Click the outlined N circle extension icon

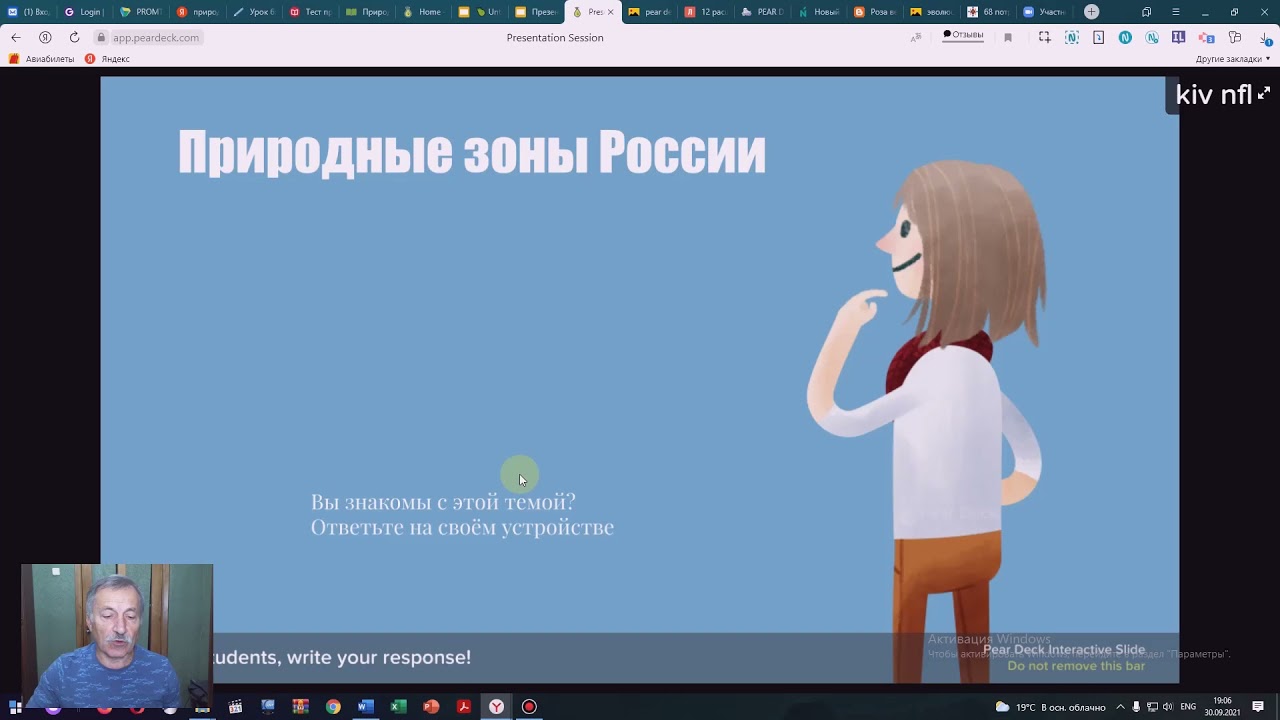pyautogui.click(x=1152, y=37)
